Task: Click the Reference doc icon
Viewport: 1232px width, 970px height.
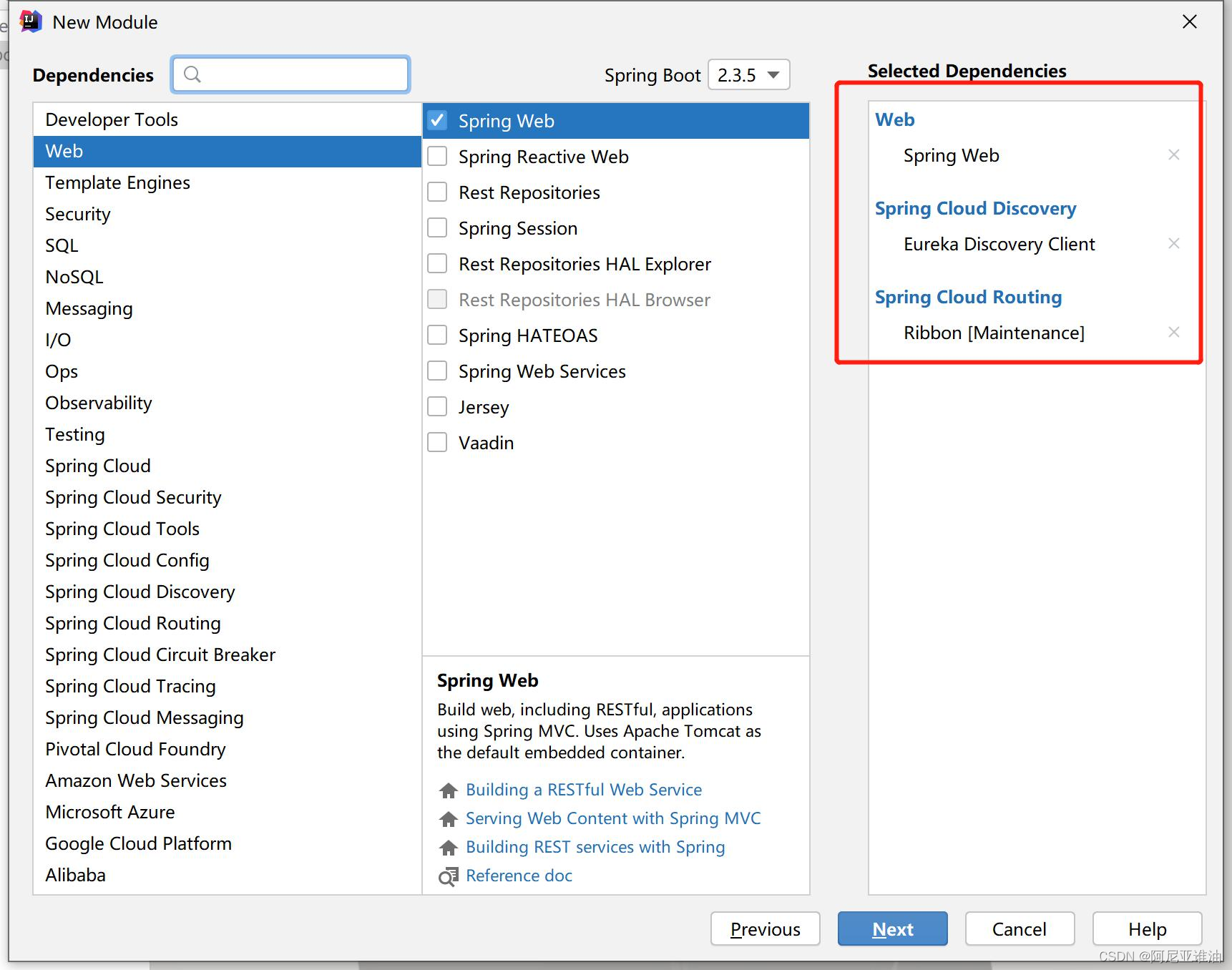Action: point(449,876)
